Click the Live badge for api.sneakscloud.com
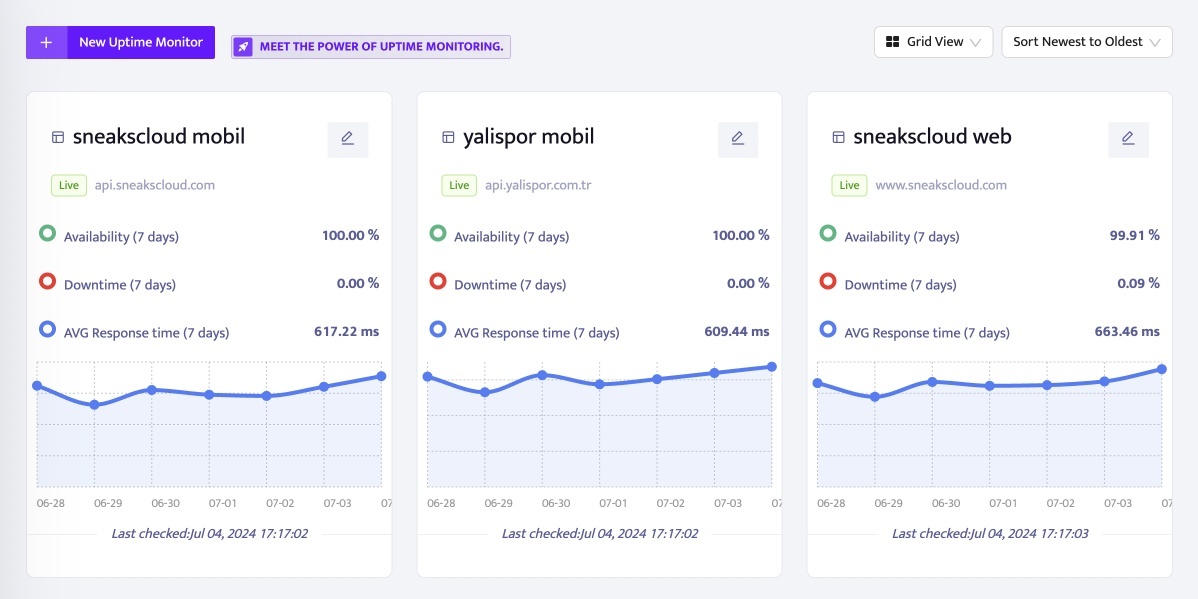Image resolution: width=1198 pixels, height=599 pixels. [x=69, y=186]
